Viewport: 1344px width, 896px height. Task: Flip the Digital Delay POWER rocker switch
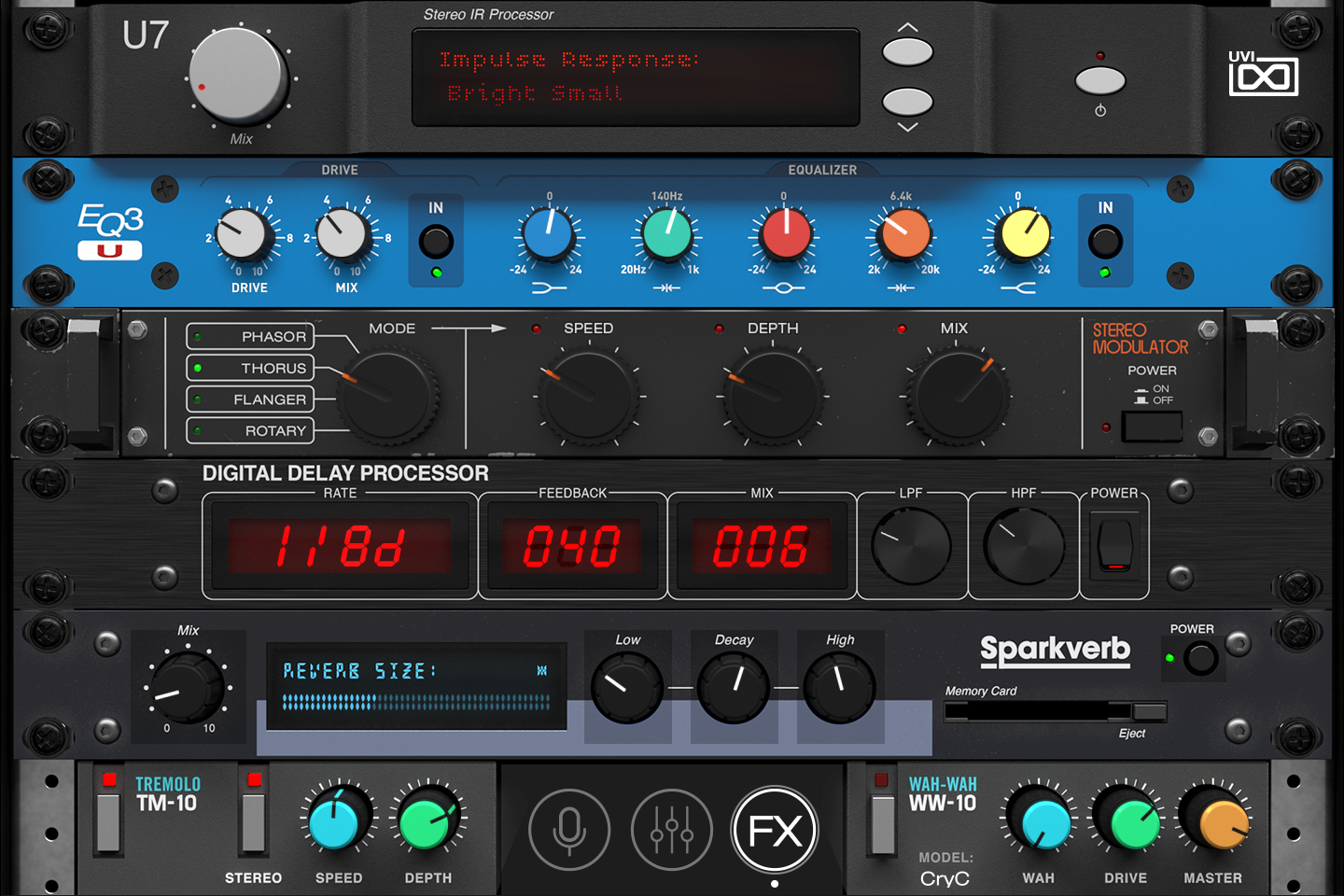pos(1113,544)
